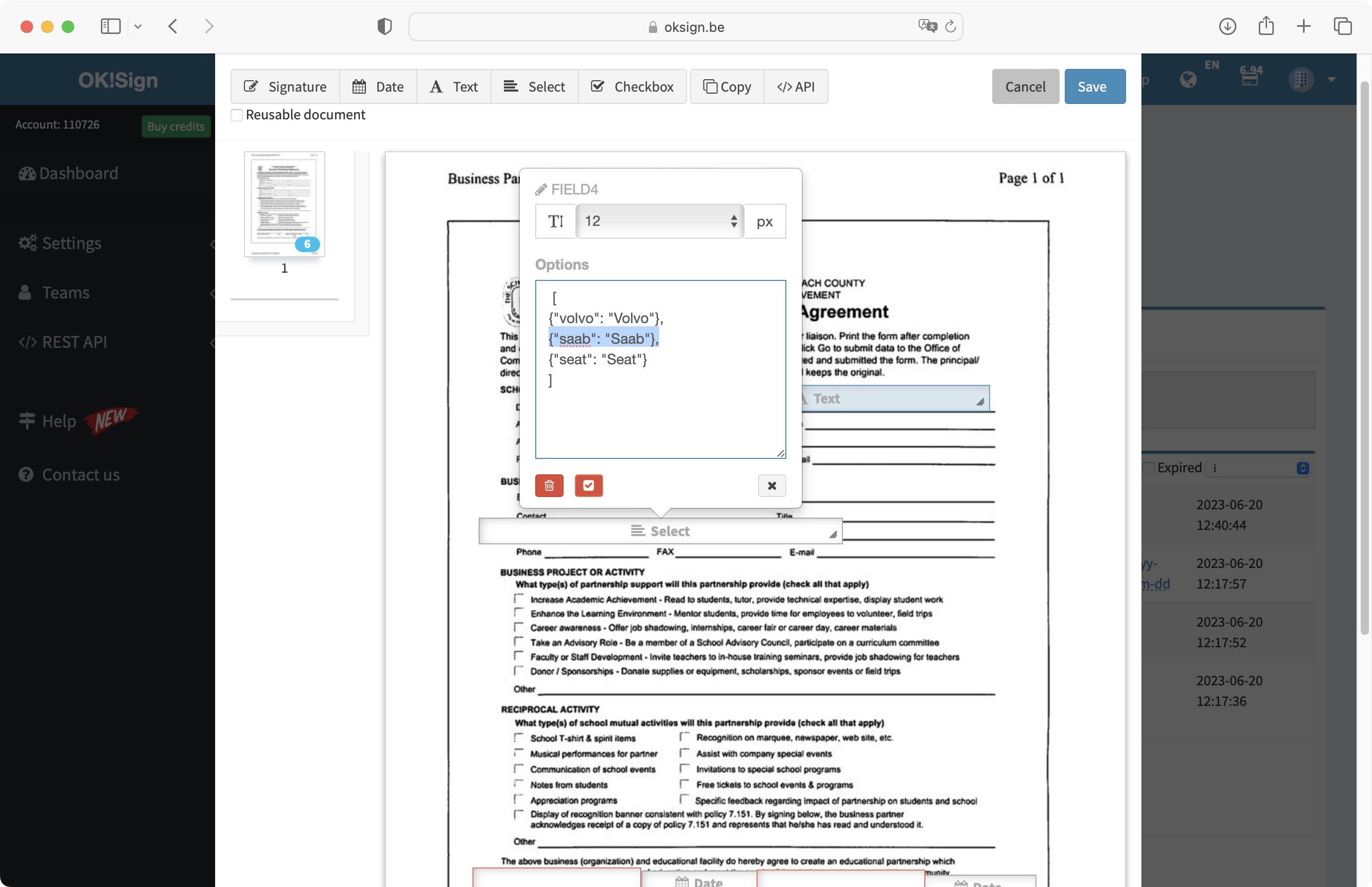Click the delete field red trash icon
Screen dimensions: 1372x887
point(549,485)
